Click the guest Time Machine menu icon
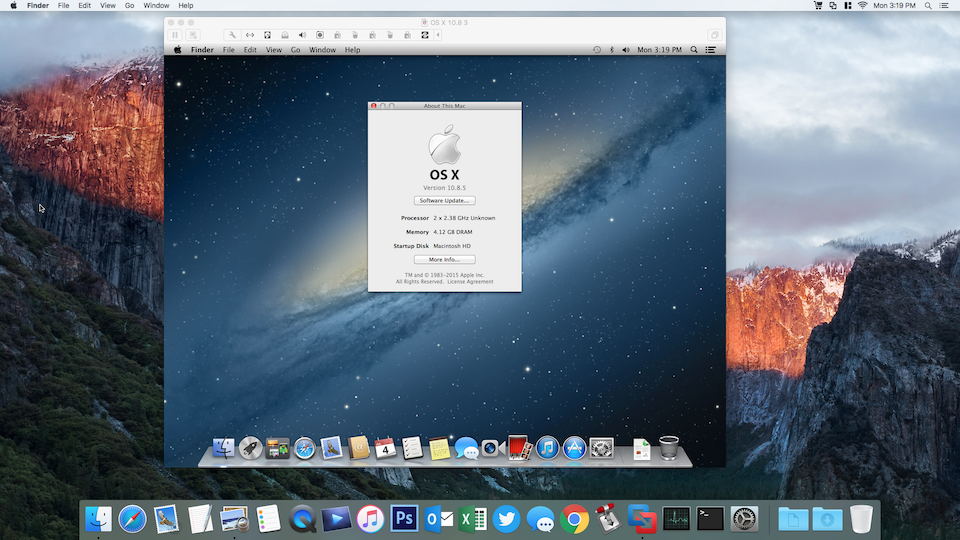The height and width of the screenshot is (540, 960). [597, 50]
